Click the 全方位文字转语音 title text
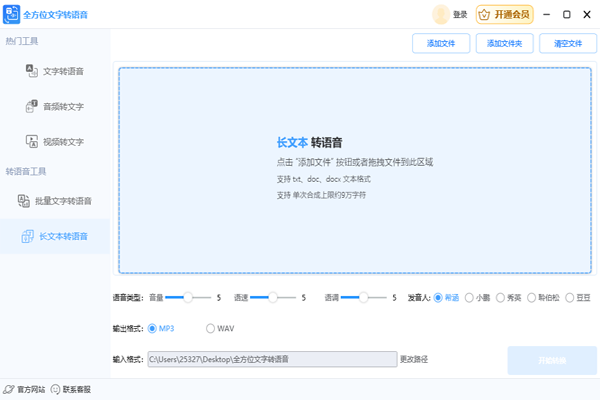The width and height of the screenshot is (600, 400). (x=55, y=15)
